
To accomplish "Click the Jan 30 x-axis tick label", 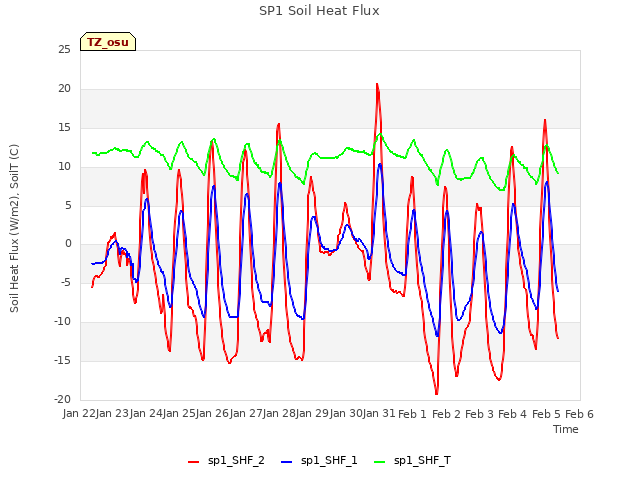I will point(346,413).
